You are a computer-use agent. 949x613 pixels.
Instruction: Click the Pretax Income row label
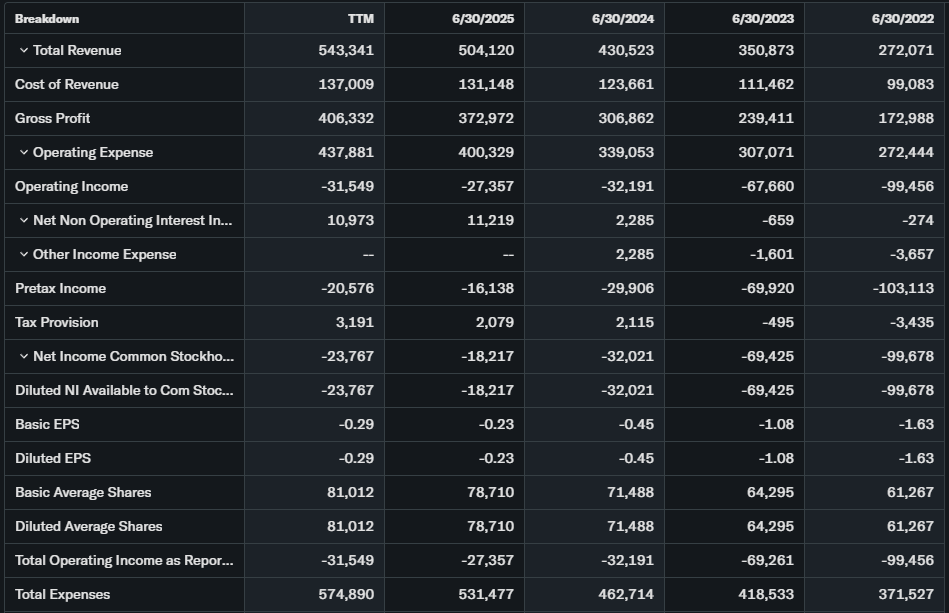coord(61,289)
